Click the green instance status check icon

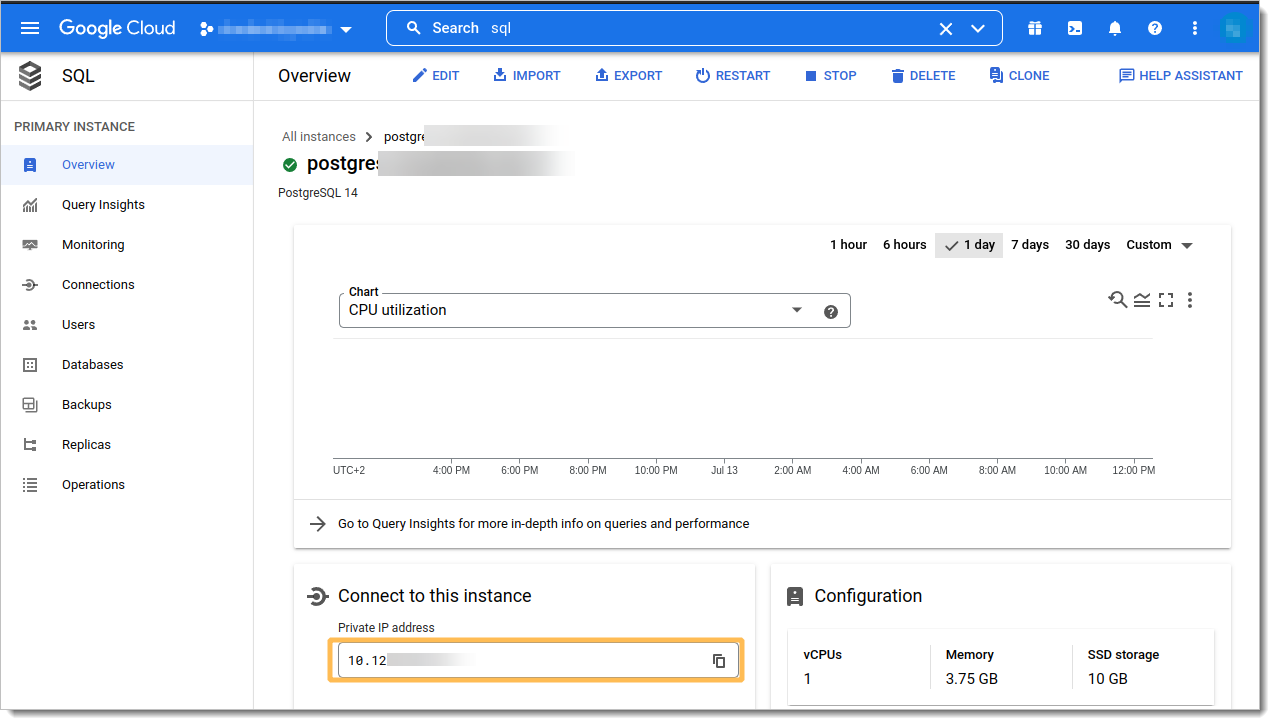(290, 165)
